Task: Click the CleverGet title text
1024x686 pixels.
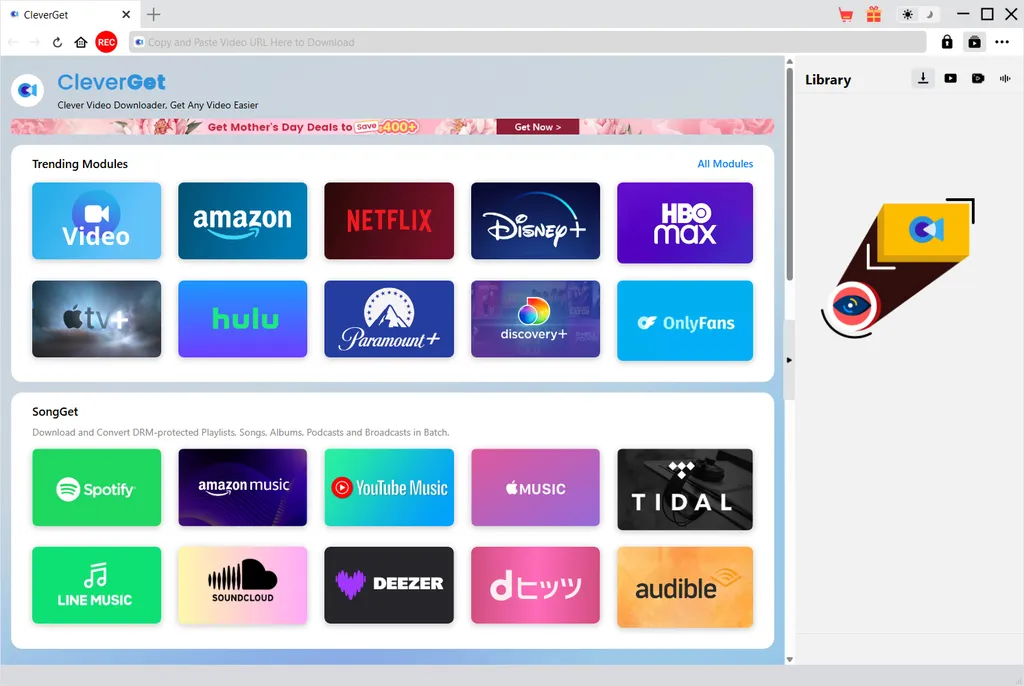Action: pyautogui.click(x=112, y=82)
